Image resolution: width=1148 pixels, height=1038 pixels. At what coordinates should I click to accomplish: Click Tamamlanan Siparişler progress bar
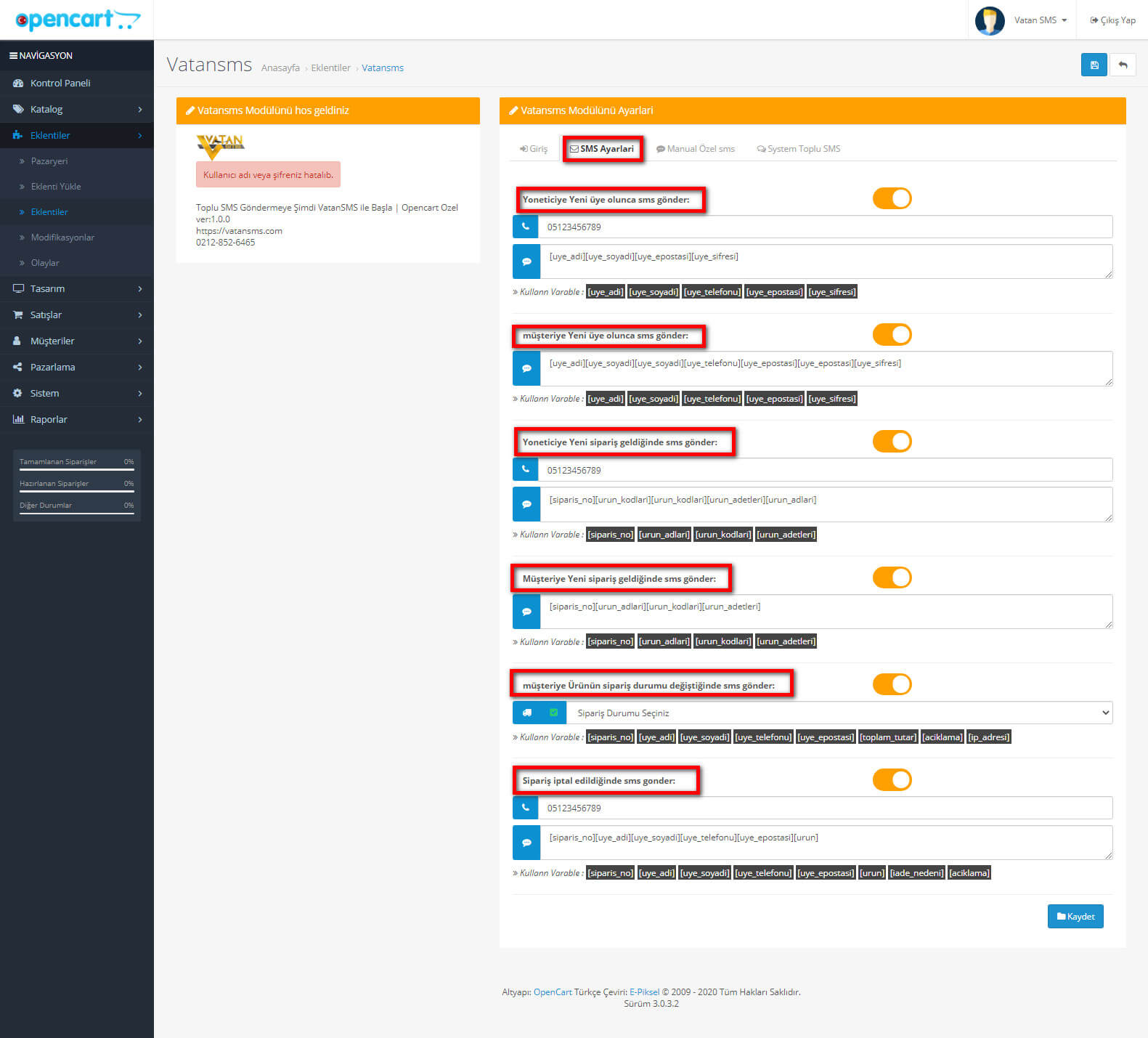pos(77,469)
